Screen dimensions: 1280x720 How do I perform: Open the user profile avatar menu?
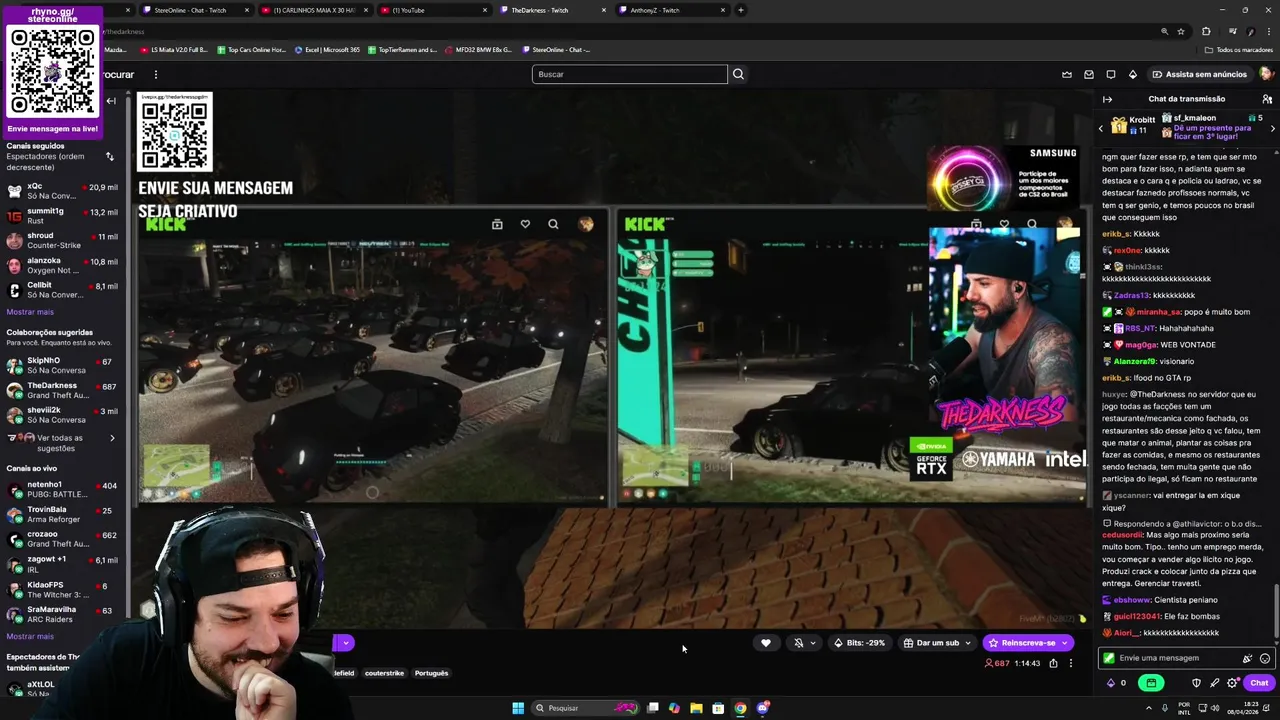[x=1266, y=74]
